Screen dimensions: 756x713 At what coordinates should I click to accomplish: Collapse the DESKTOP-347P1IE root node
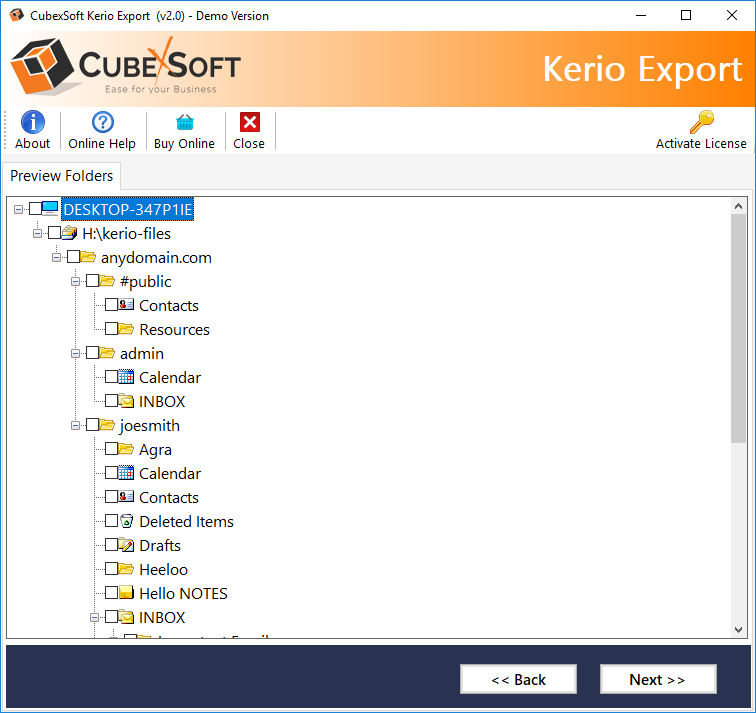click(x=18, y=209)
